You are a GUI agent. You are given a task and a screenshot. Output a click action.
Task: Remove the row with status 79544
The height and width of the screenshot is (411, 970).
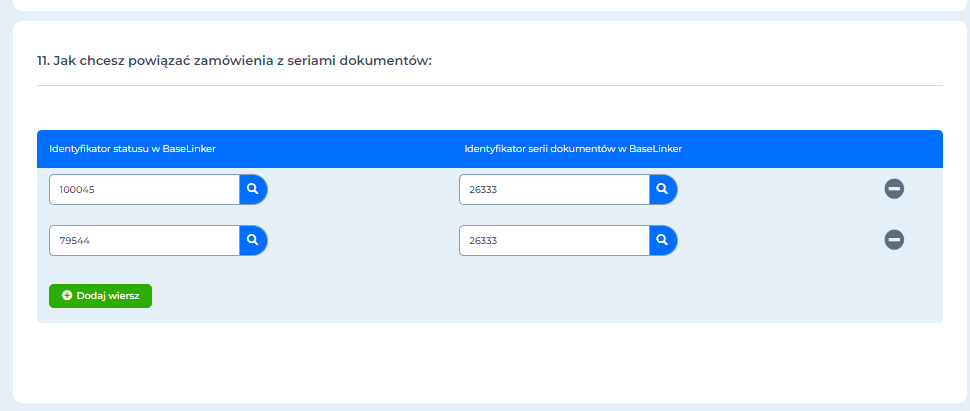tap(894, 240)
